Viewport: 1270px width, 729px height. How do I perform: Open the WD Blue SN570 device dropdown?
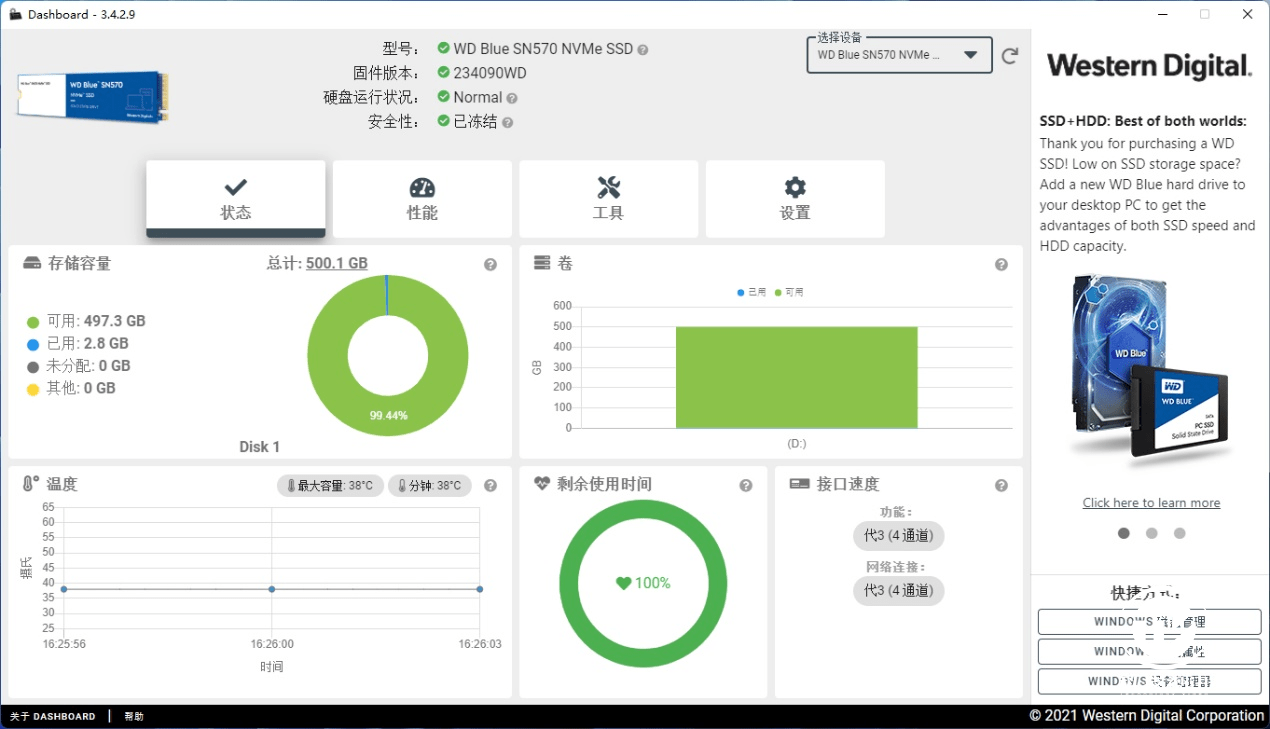click(897, 55)
